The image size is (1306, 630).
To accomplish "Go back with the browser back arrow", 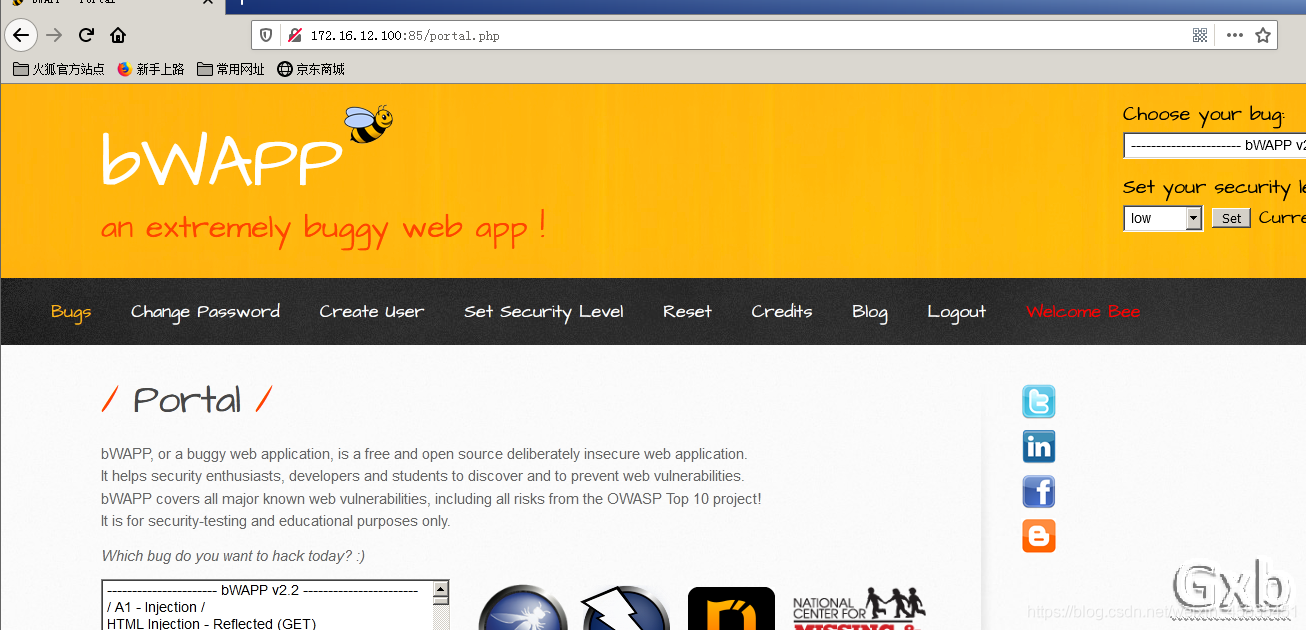I will click(21, 35).
